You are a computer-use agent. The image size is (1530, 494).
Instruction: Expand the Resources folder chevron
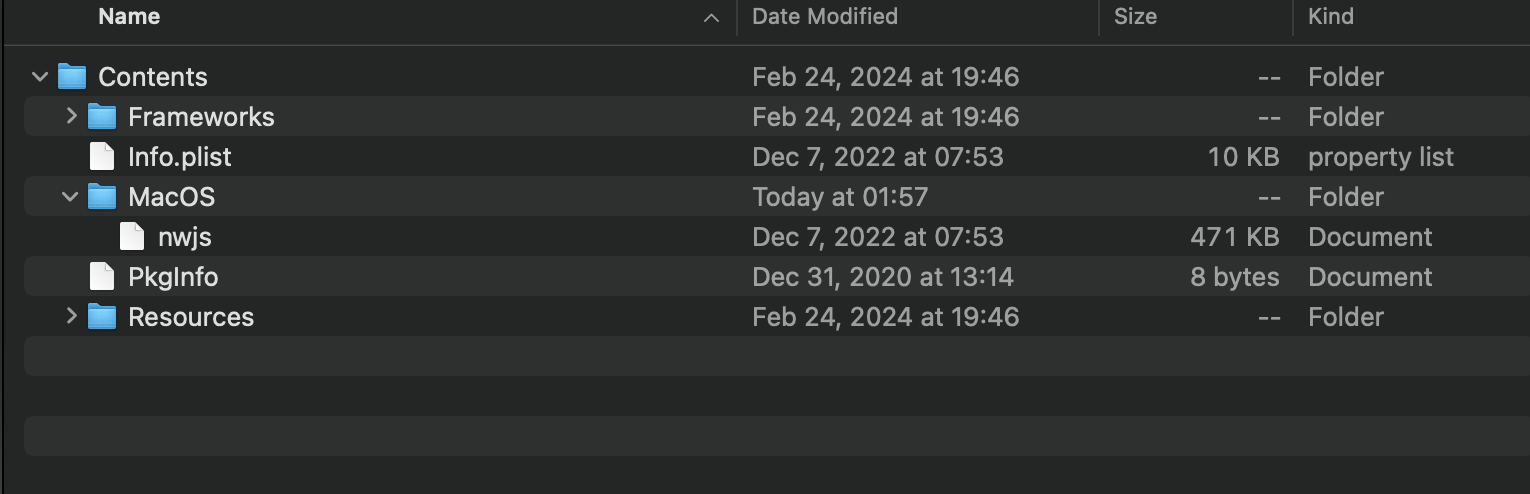click(70, 317)
